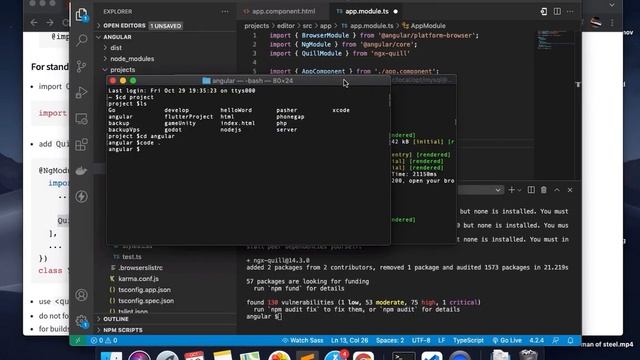The height and width of the screenshot is (360, 640).
Task: Click UTF-8 encoding in status bar
Action: (x=421, y=340)
